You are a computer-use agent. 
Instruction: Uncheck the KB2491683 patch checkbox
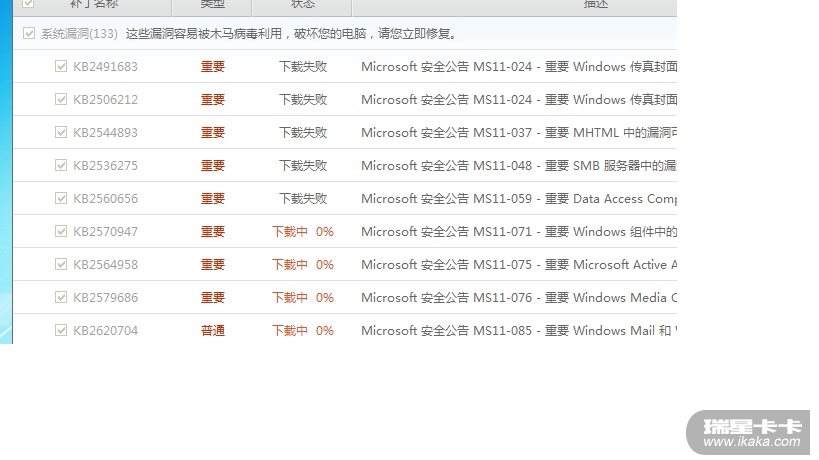(x=61, y=66)
